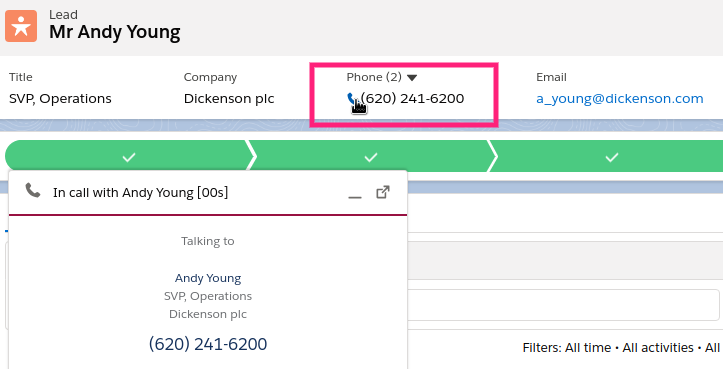Click the input field right of call panel
The image size is (723, 369).
point(563,305)
